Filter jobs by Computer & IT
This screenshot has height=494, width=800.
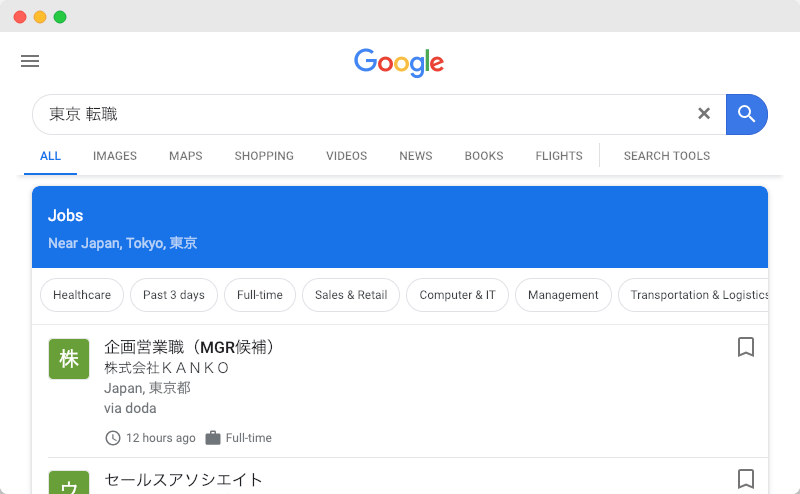click(x=457, y=295)
